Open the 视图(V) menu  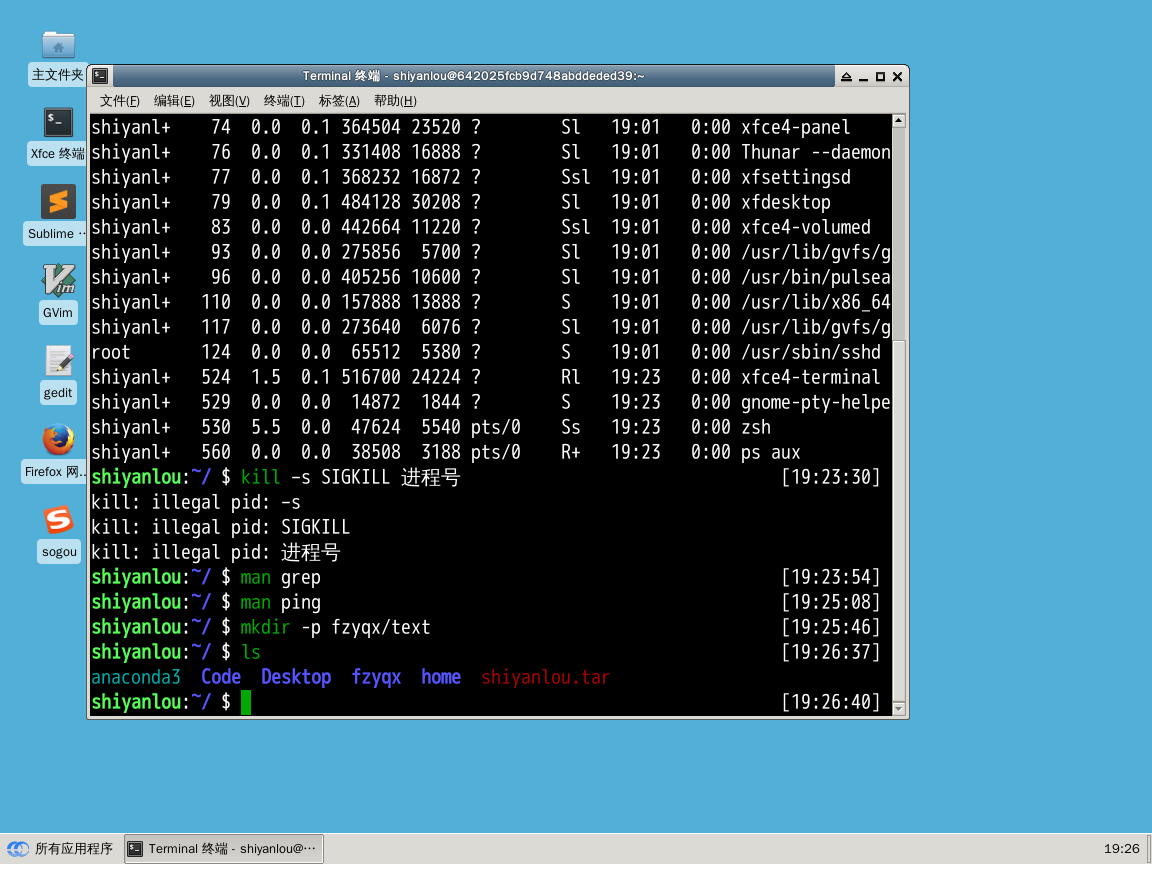point(229,101)
